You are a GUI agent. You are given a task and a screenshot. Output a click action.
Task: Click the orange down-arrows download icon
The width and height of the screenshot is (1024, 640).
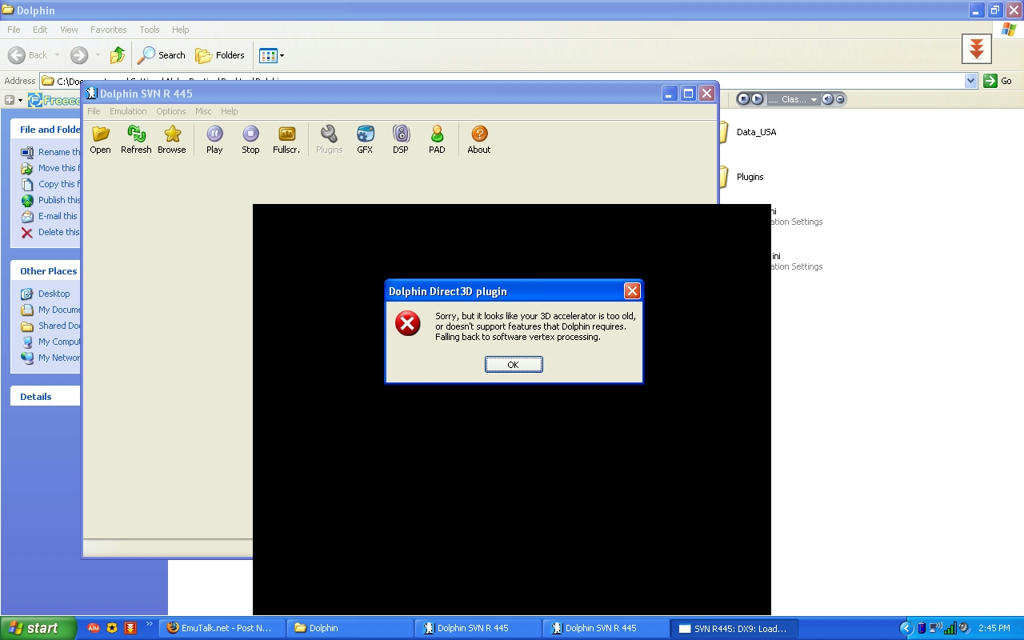pyautogui.click(x=976, y=49)
